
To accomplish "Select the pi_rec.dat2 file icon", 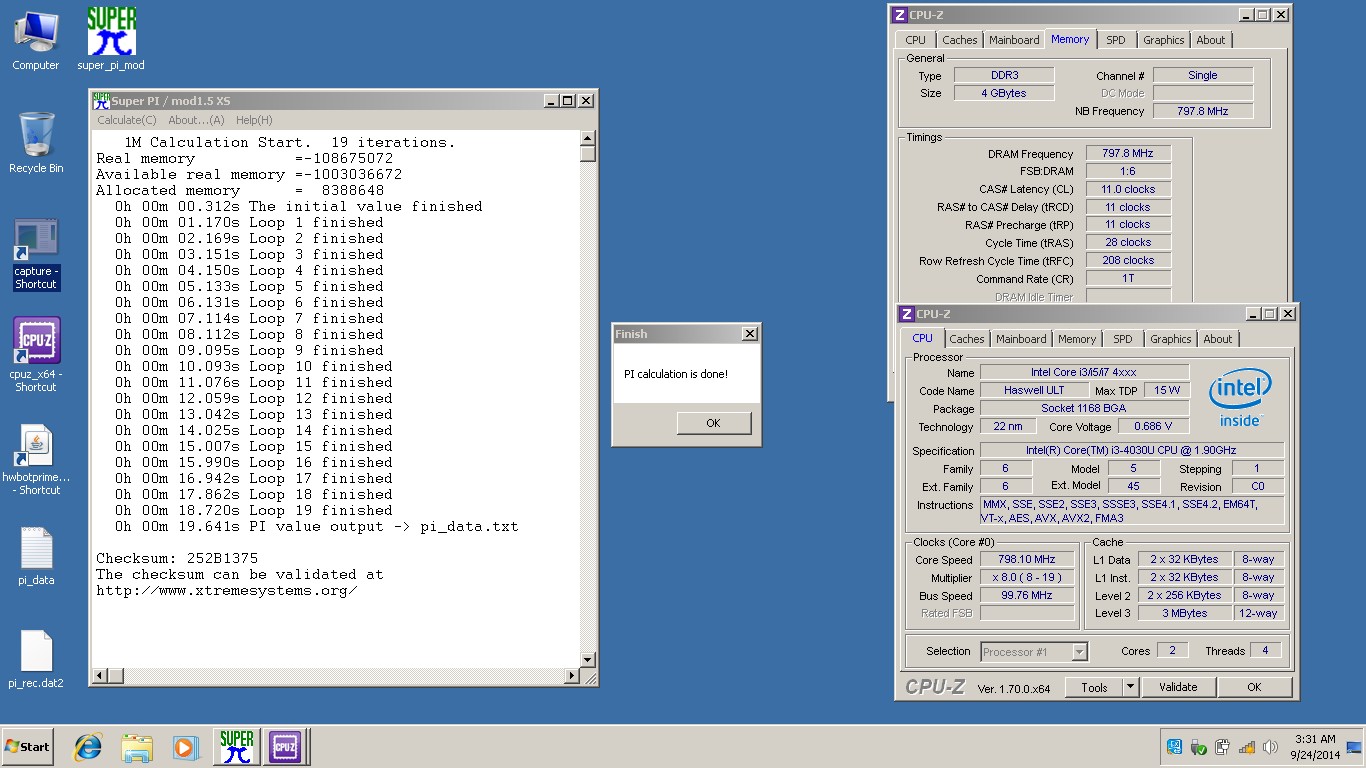I will (x=36, y=660).
